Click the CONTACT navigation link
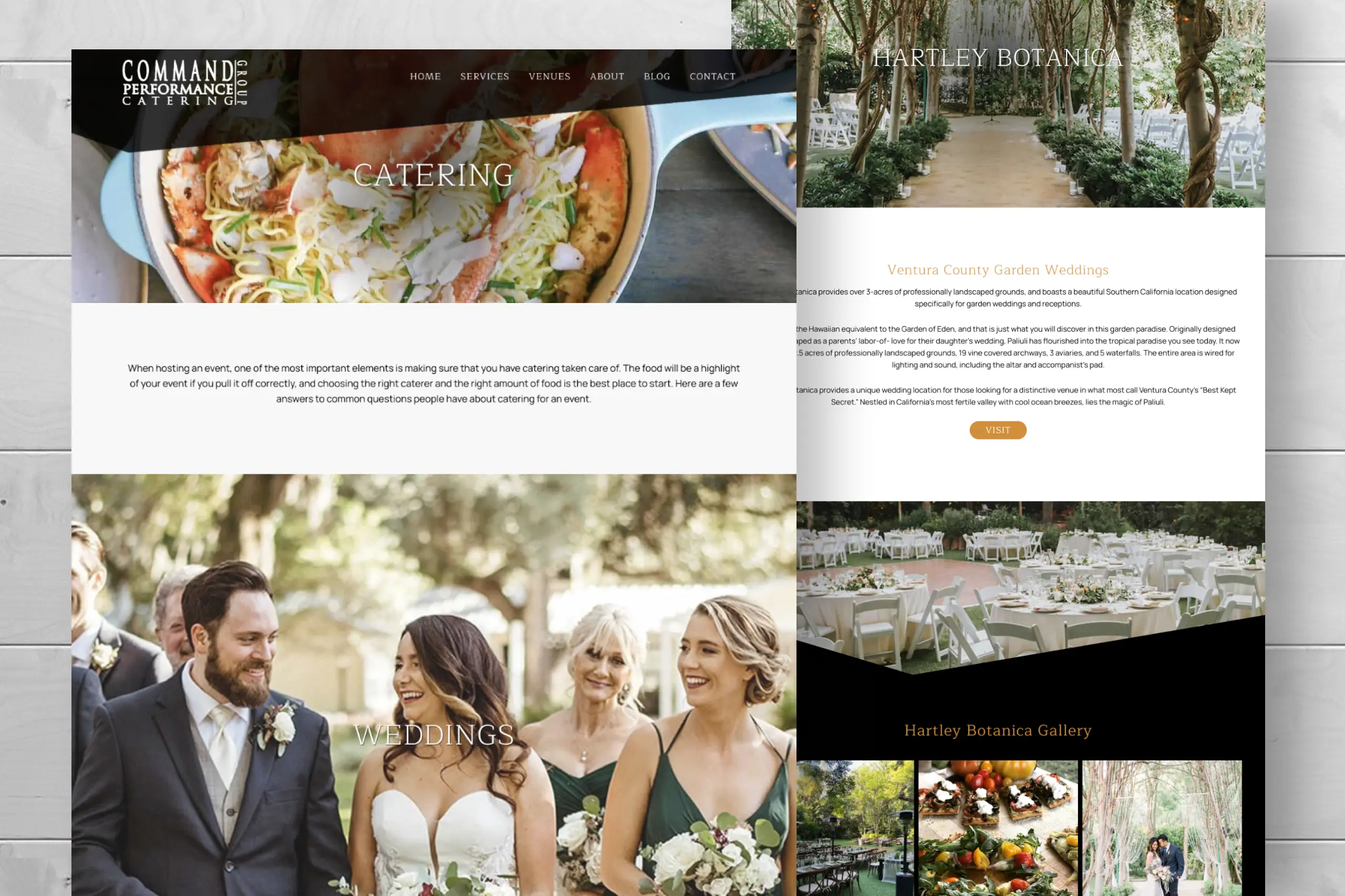 click(712, 76)
